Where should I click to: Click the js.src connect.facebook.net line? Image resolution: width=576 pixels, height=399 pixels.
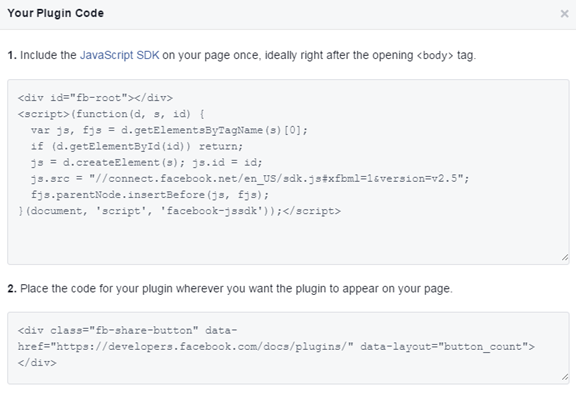[250, 179]
